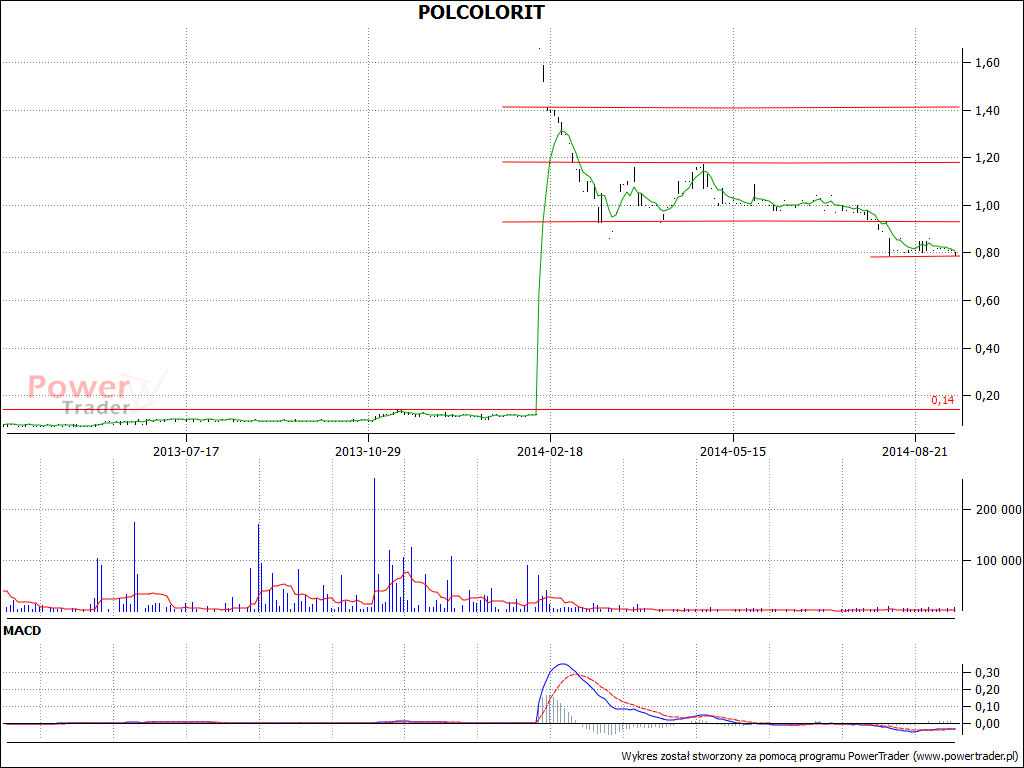Click the blue MACD line peak
Viewport: 1024px width, 768px height.
point(562,664)
